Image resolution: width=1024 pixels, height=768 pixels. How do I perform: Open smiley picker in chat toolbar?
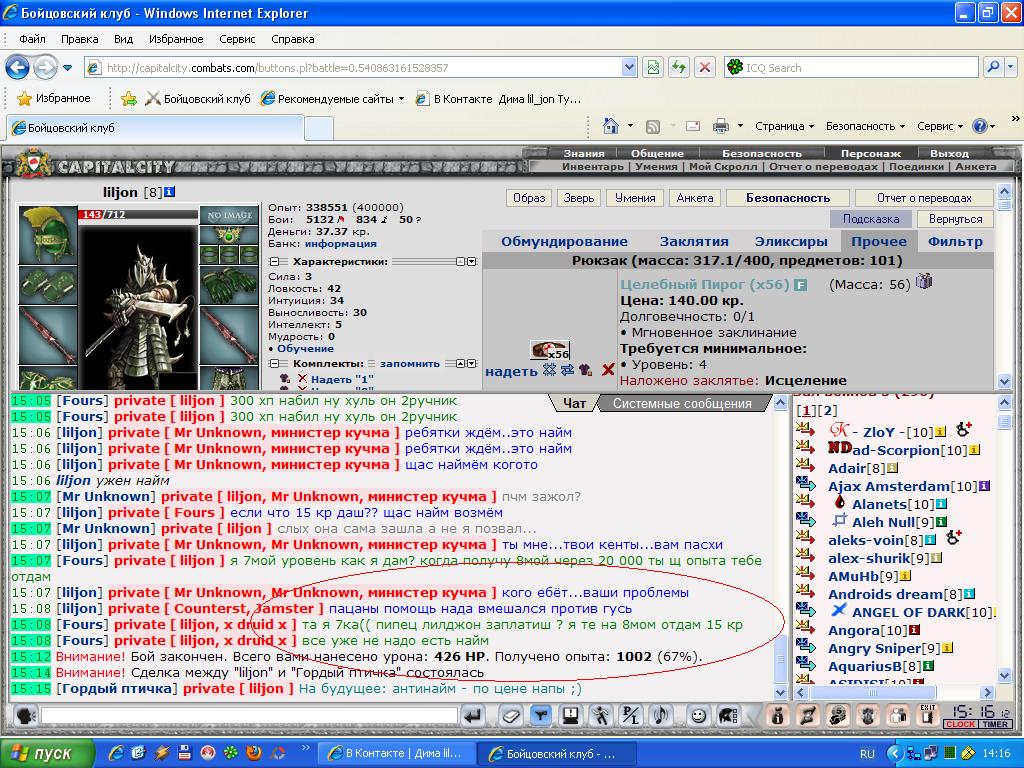pos(699,716)
